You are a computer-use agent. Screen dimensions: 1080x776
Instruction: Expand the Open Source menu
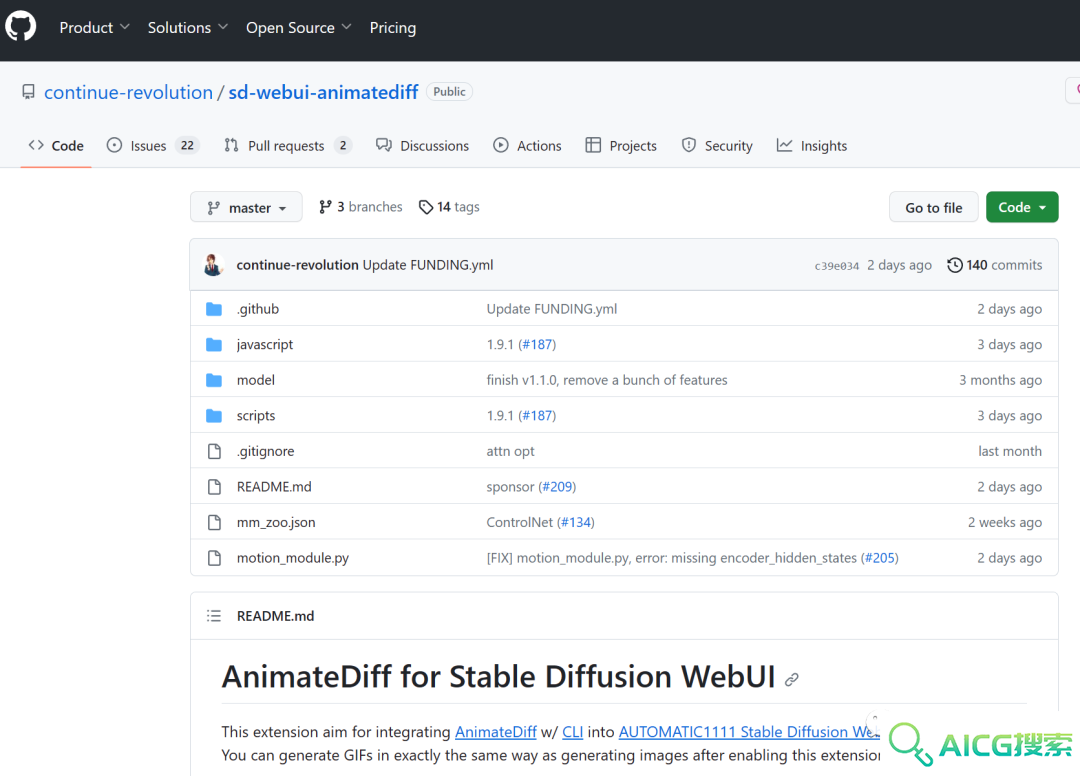point(299,28)
